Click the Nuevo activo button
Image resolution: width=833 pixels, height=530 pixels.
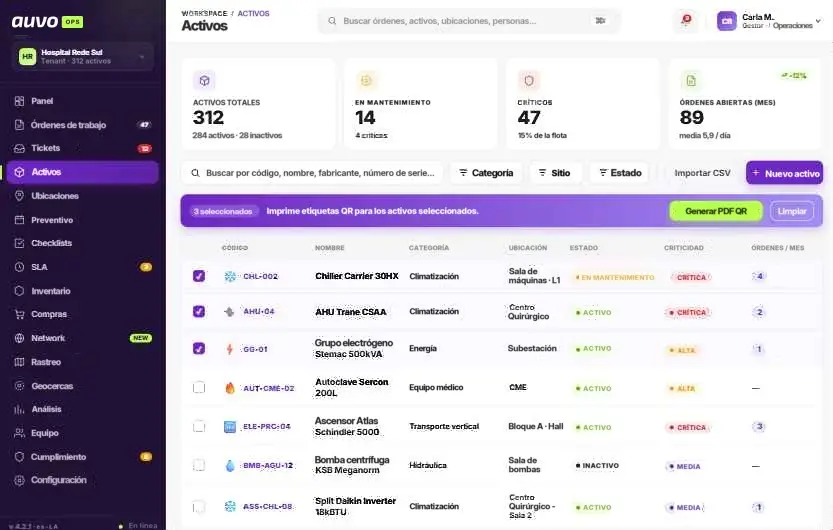coord(785,173)
